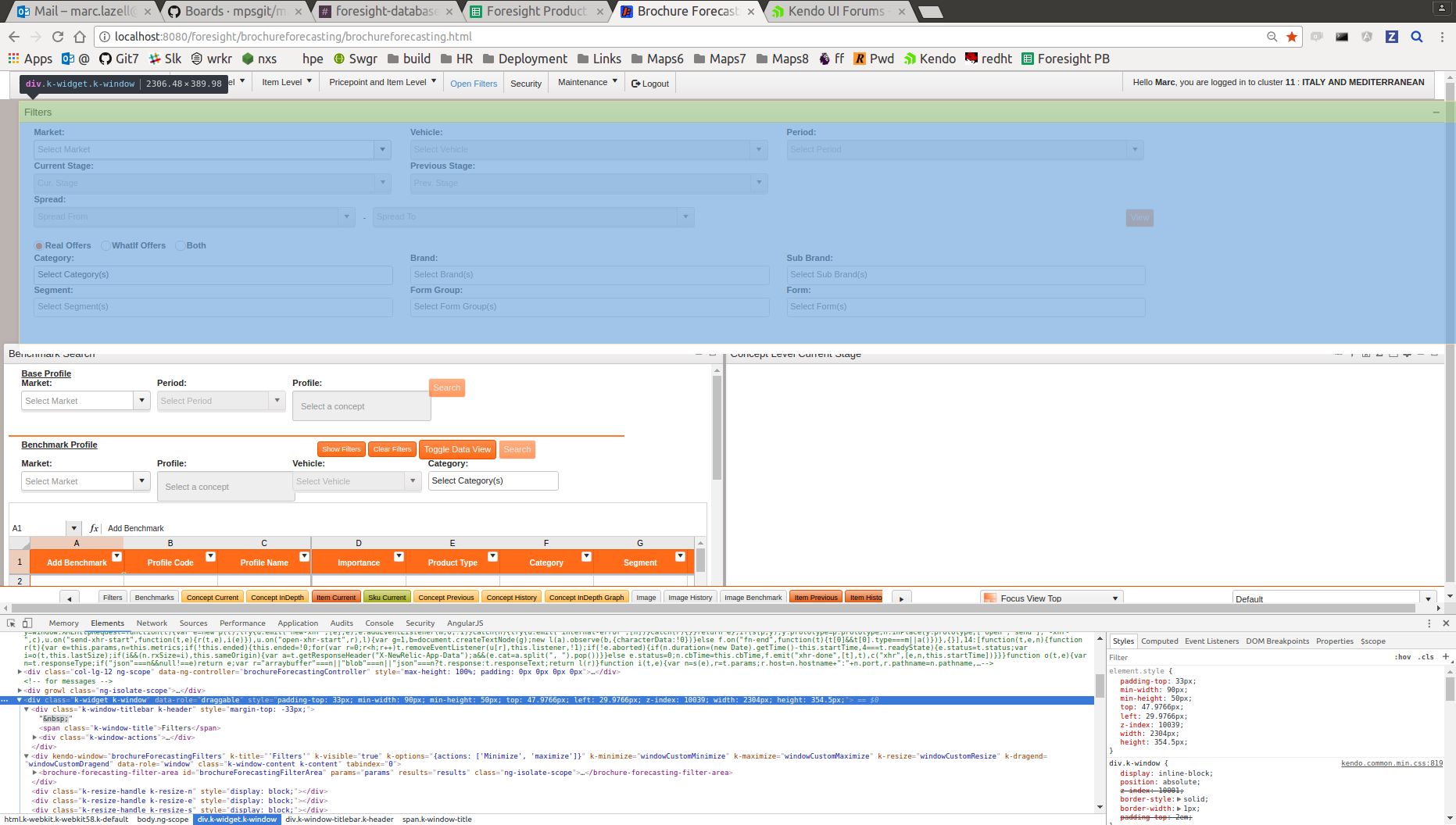The width and height of the screenshot is (1456, 825).
Task: Minimize the Filters window
Action: click(x=1436, y=112)
